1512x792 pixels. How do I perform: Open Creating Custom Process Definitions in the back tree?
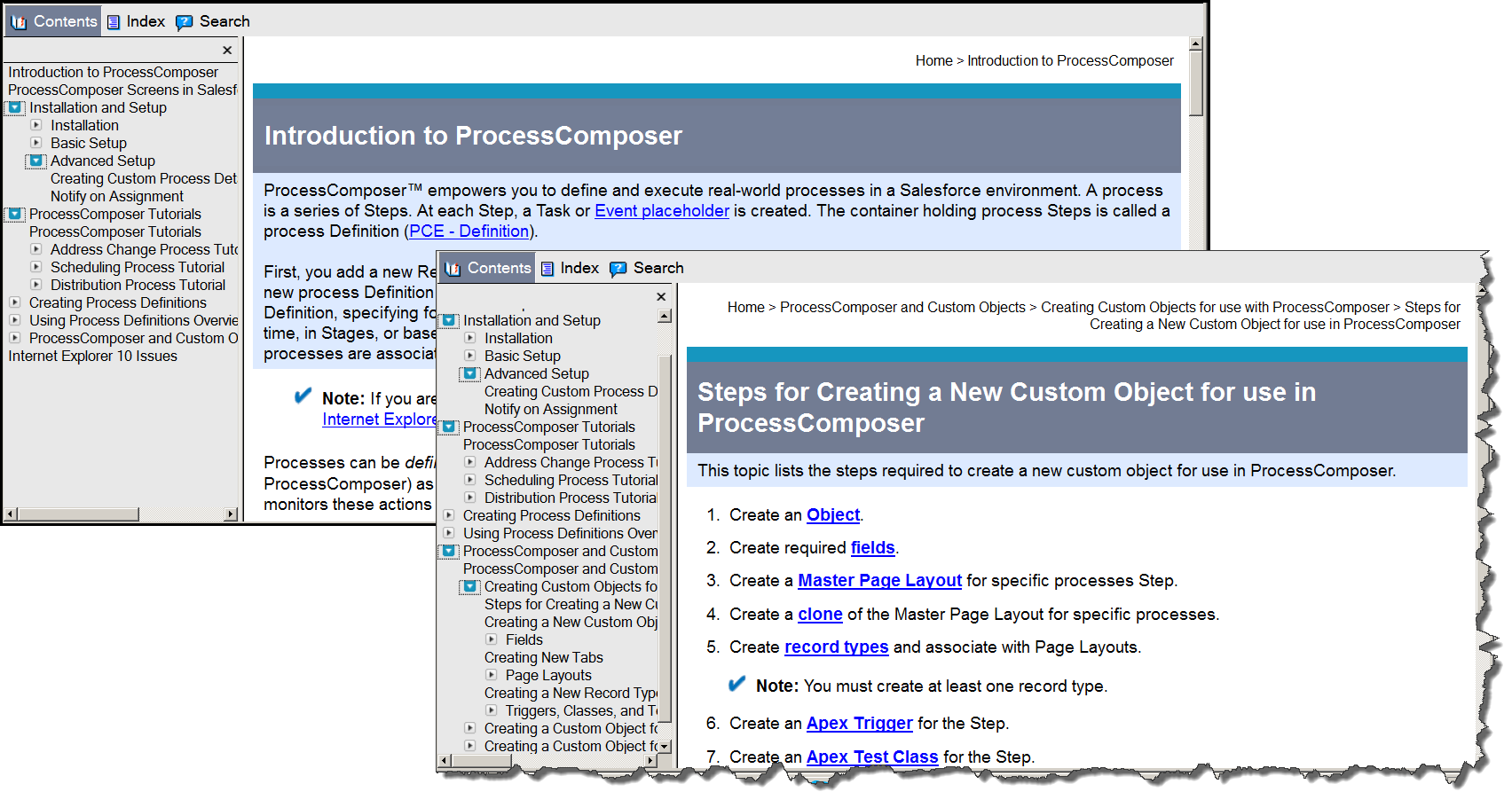144,178
